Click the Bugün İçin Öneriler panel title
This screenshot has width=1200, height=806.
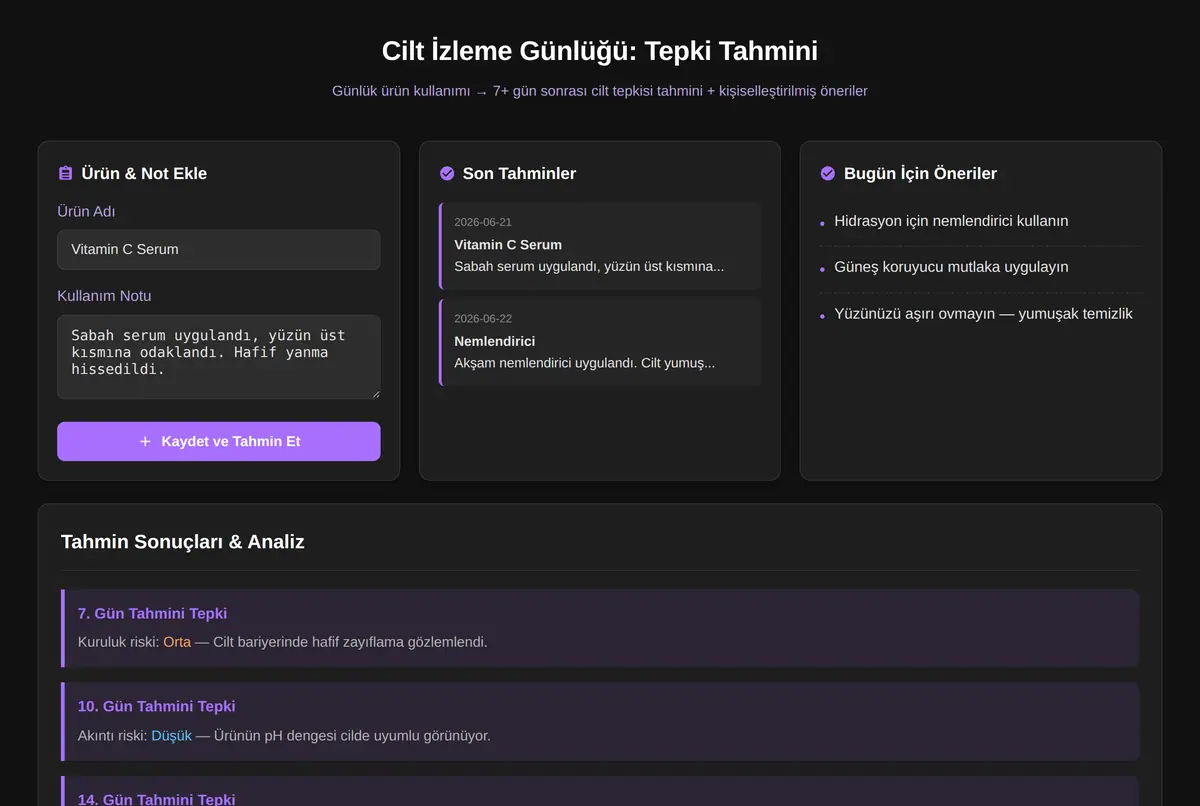pyautogui.click(x=920, y=173)
